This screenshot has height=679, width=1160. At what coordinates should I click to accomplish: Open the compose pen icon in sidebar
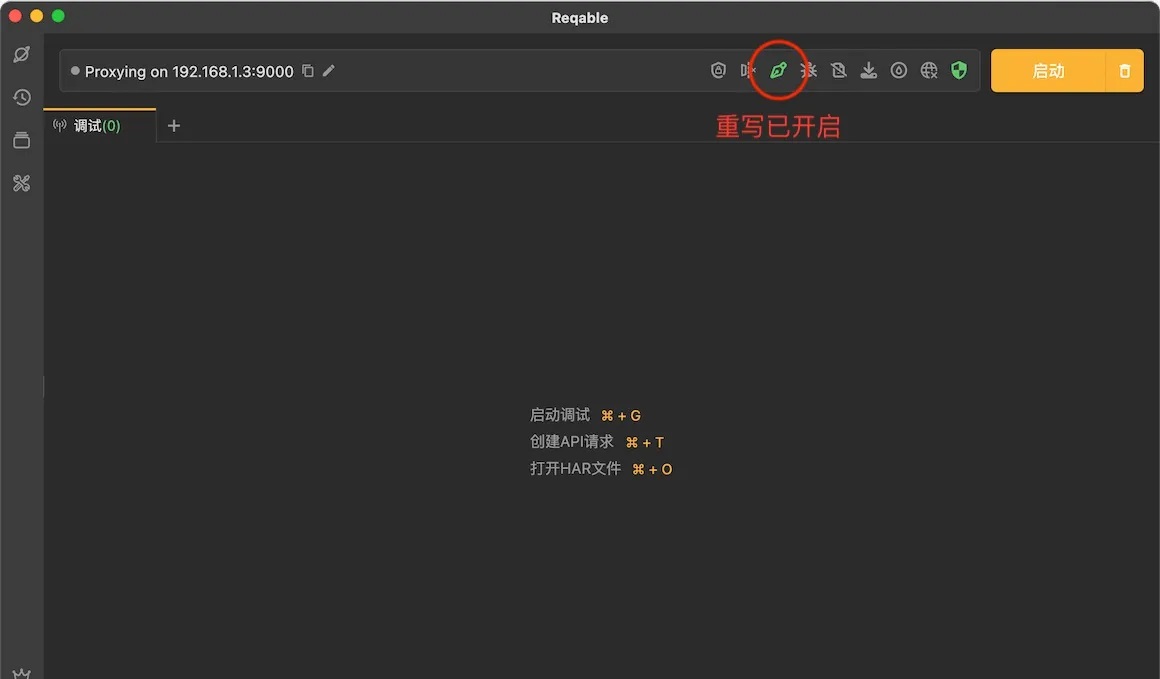point(21,54)
